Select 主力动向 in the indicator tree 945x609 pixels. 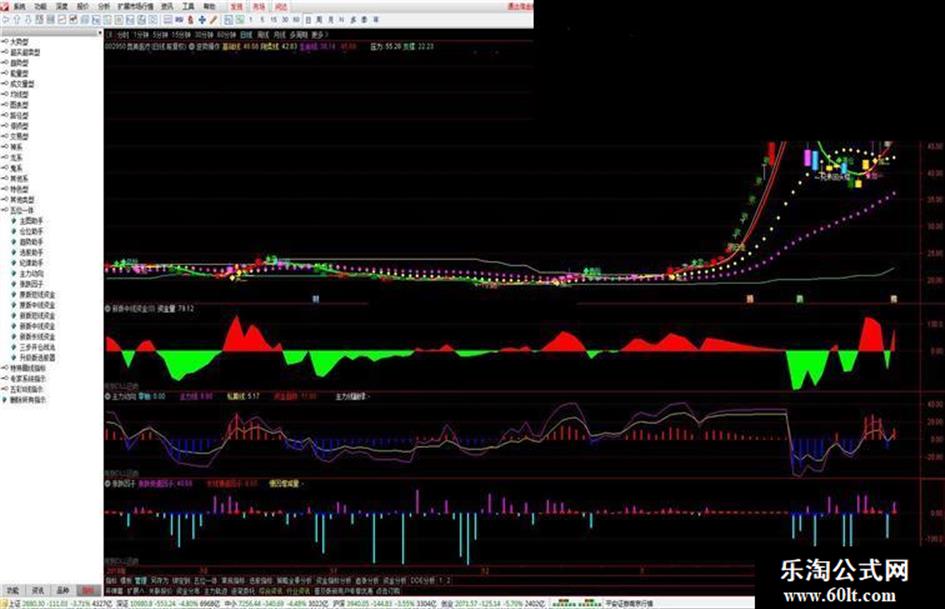point(31,273)
